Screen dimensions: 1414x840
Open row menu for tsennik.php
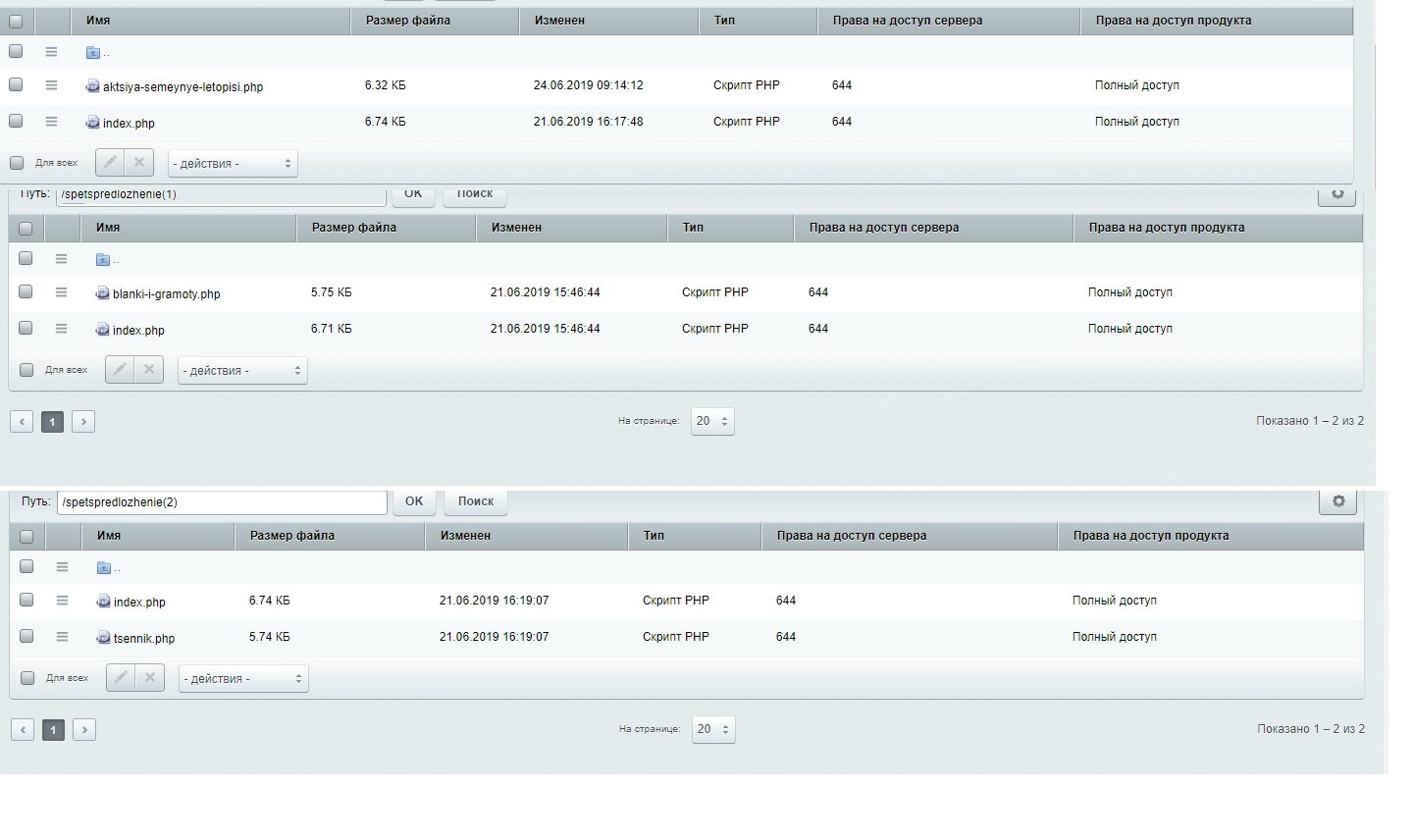(62, 637)
